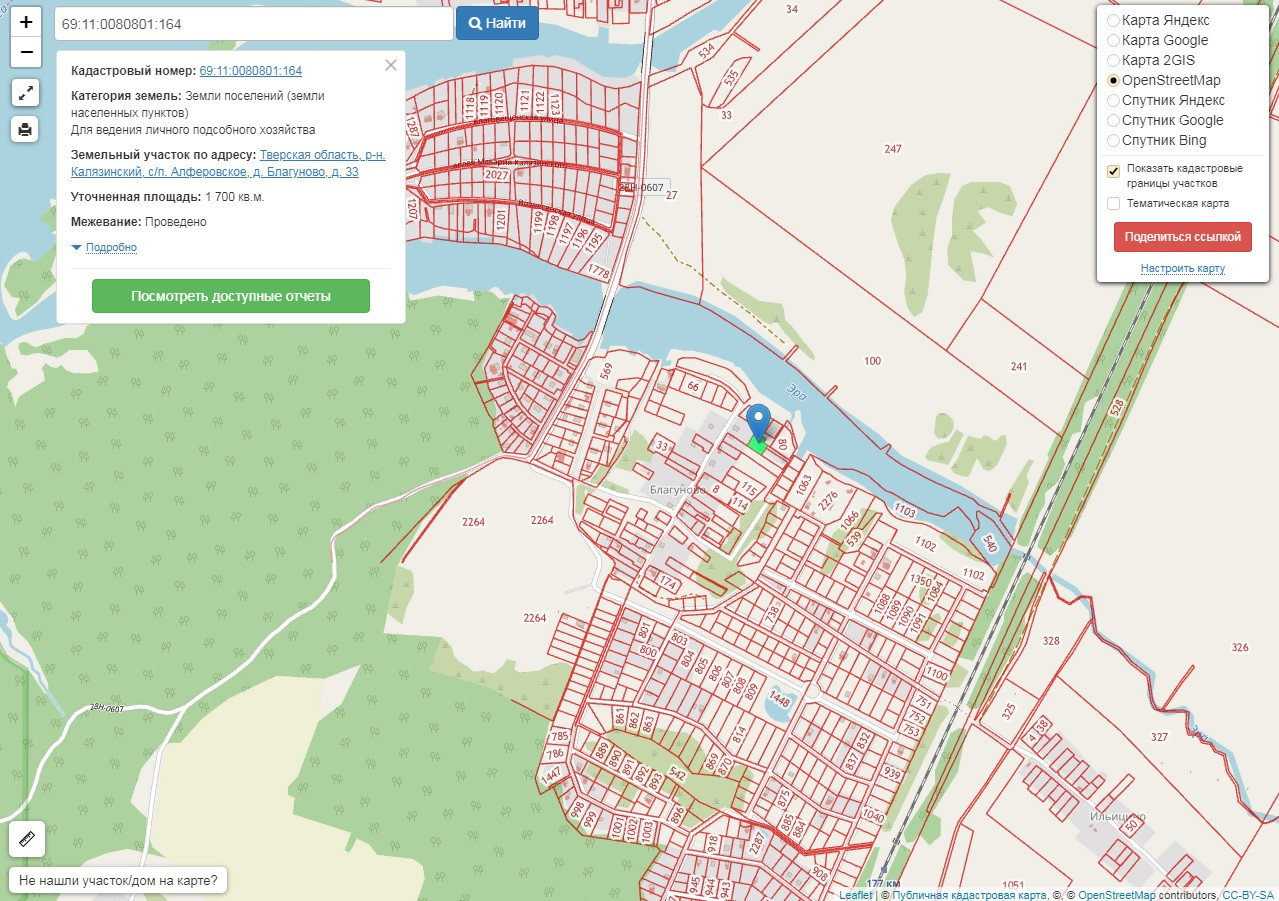Click Посмотреть доступные отчеты button
This screenshot has width=1279, height=901.
coord(231,296)
